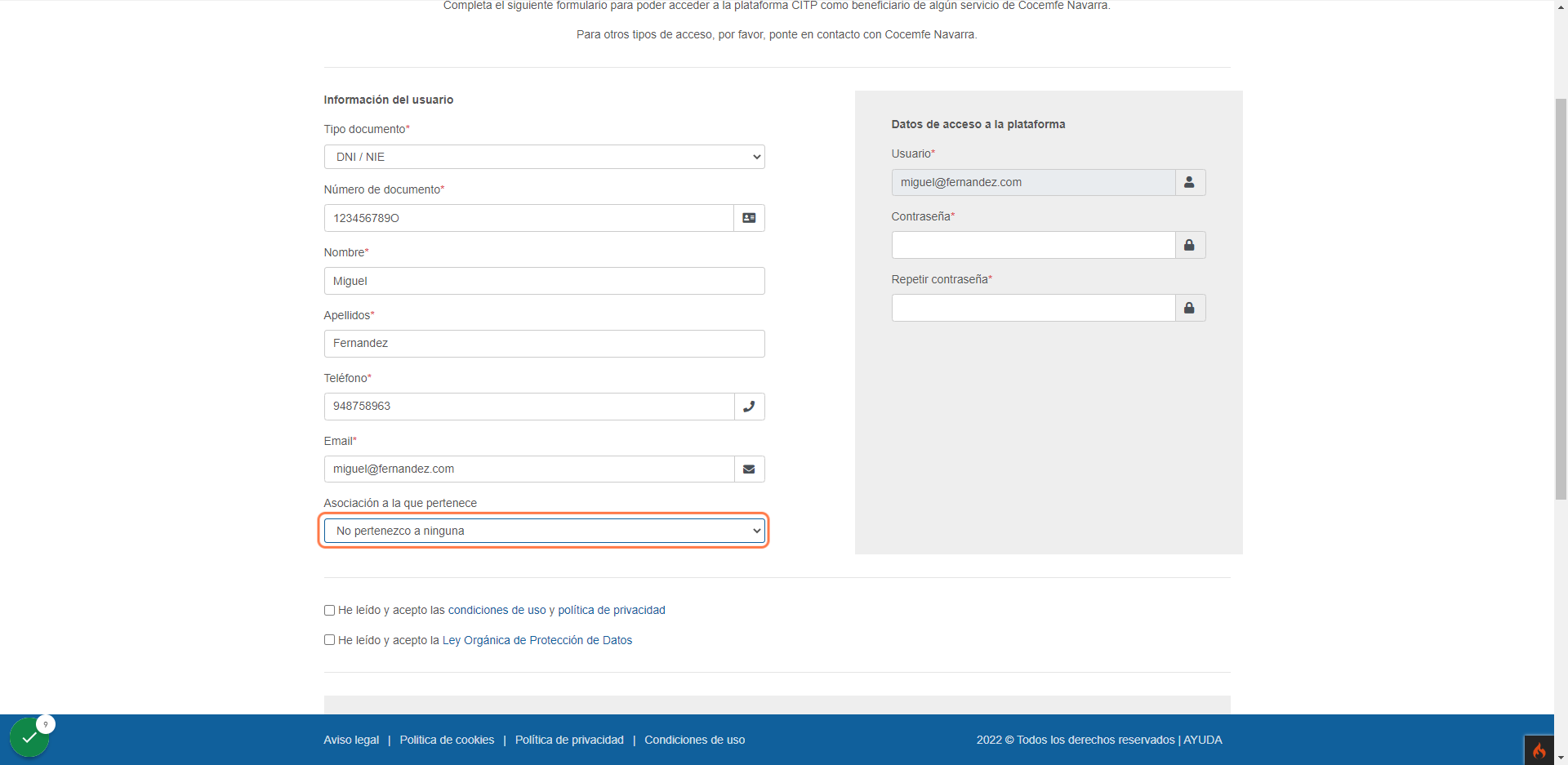Open footer Política de privacidad link
Screen dimensions: 1568x765
(569, 740)
